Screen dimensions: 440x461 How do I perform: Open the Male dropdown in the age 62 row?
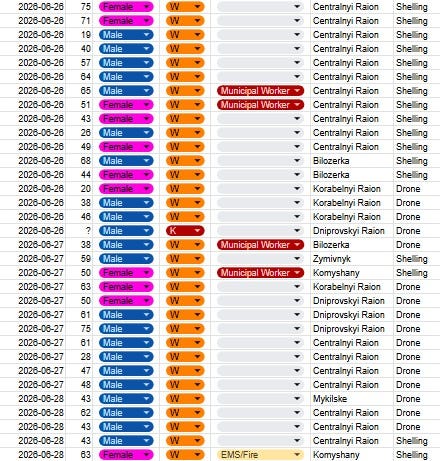click(126, 413)
